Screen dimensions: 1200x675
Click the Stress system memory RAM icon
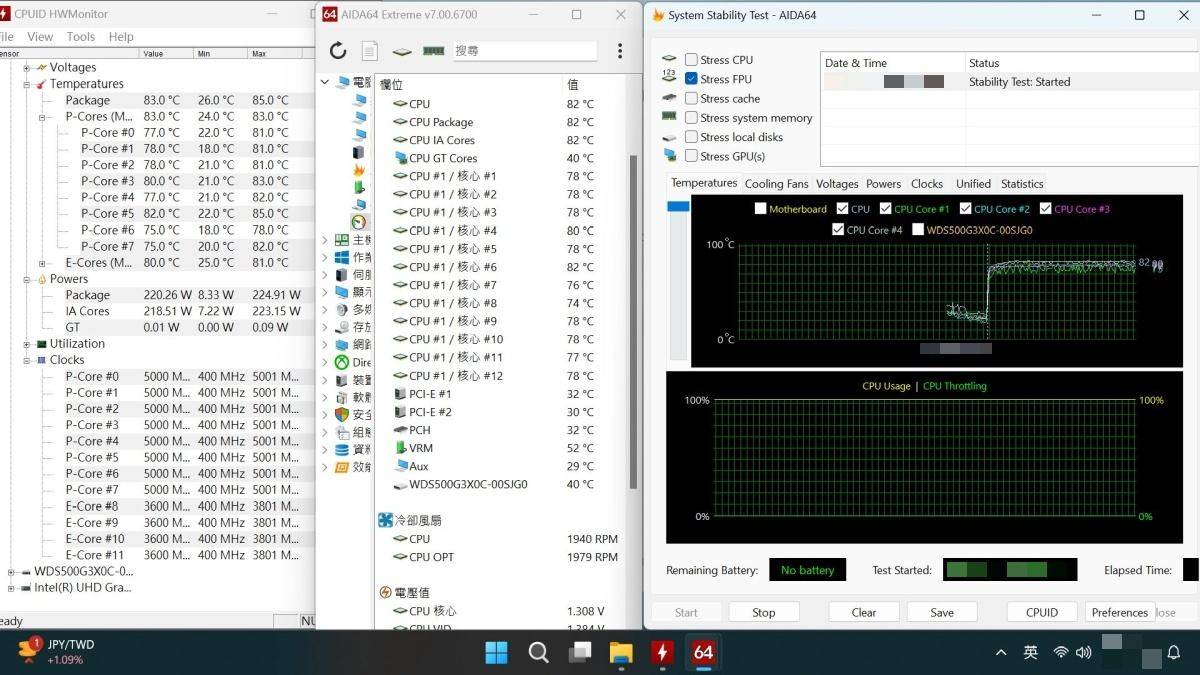pyautogui.click(x=670, y=117)
